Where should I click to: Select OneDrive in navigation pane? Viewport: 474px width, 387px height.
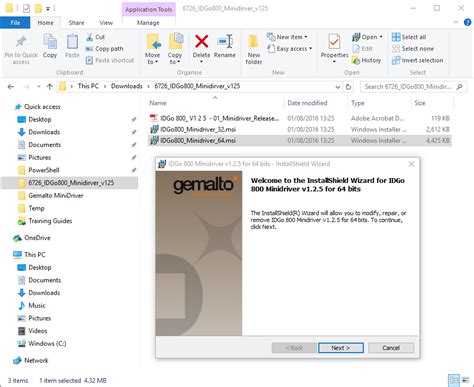coord(37,238)
